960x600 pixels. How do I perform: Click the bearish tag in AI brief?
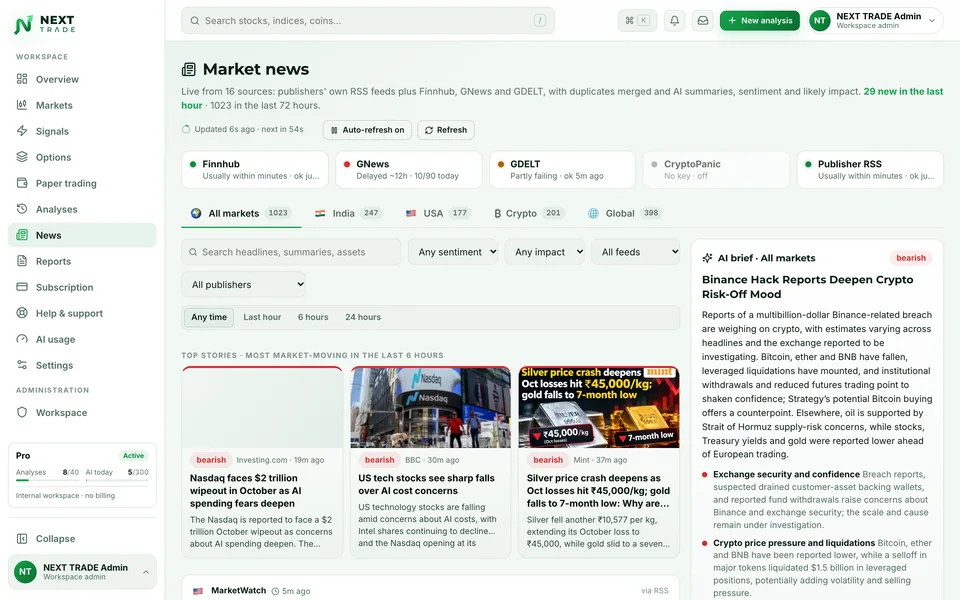point(910,258)
